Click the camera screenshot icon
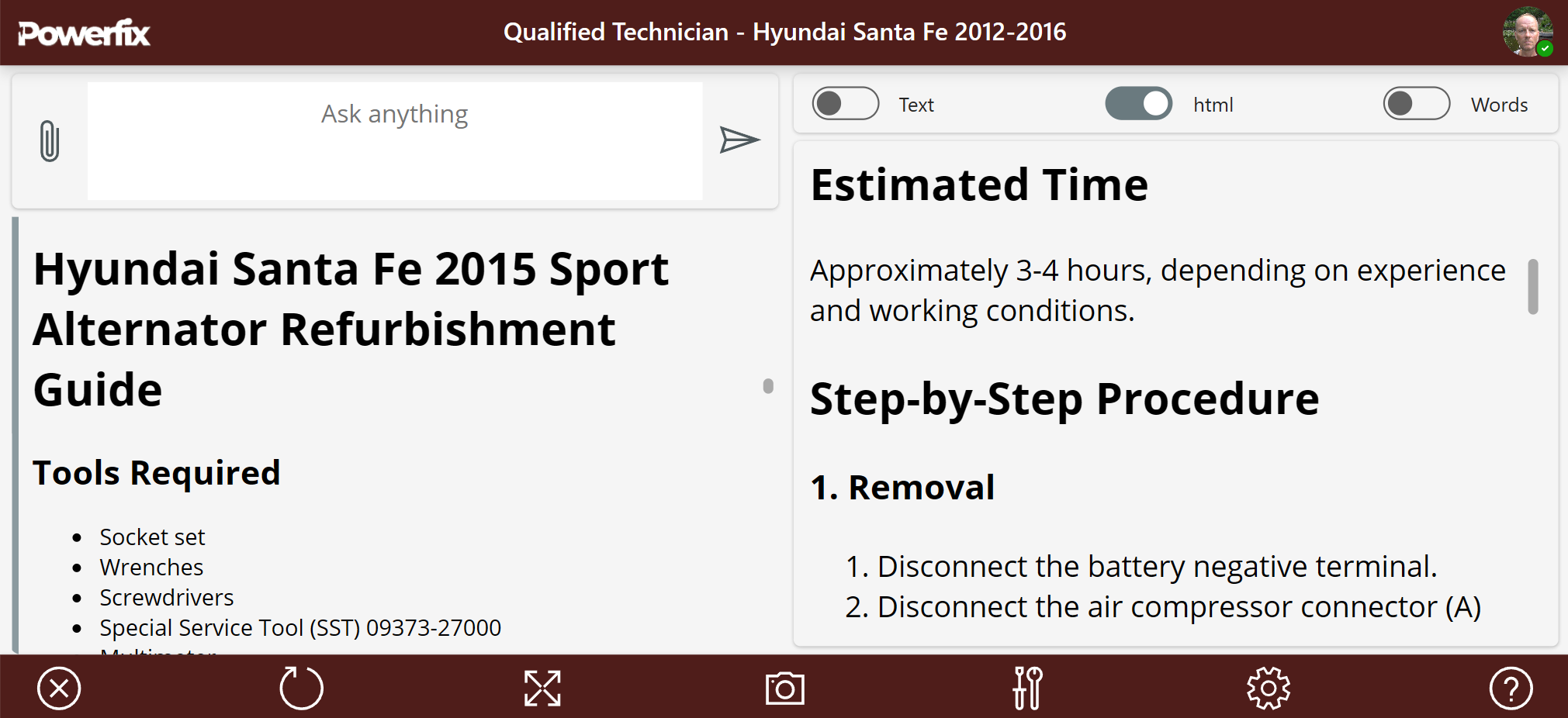Image resolution: width=1568 pixels, height=718 pixels. coord(784,689)
